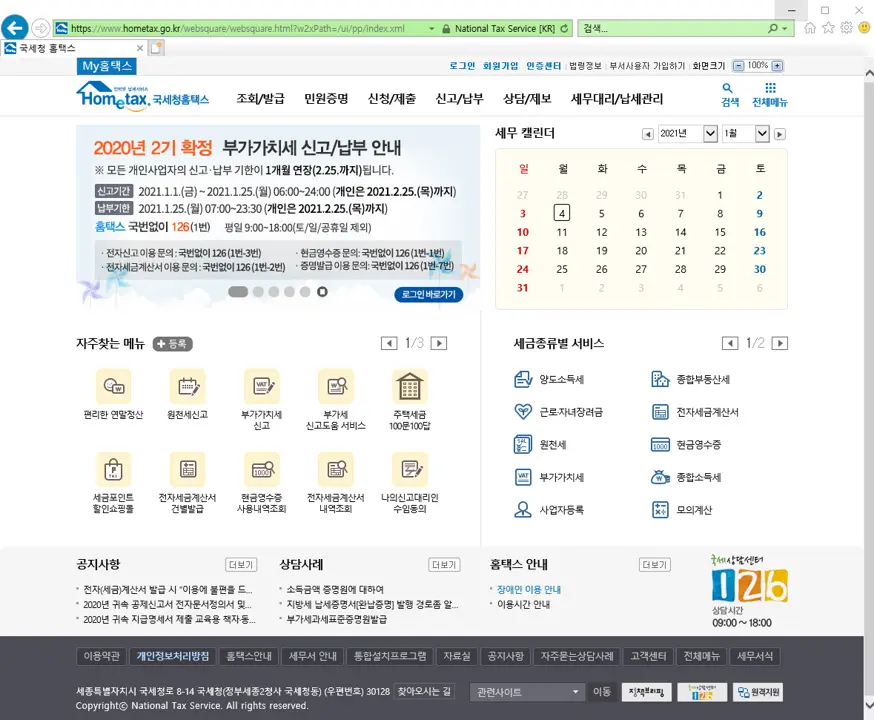Select the second banner slide indicator
874x720 pixels.
point(258,291)
